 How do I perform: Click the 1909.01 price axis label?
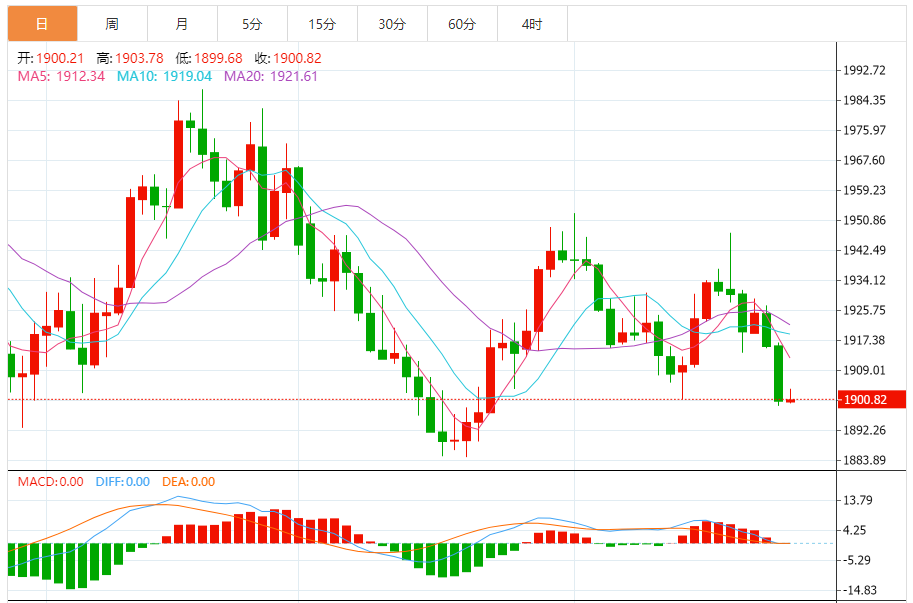865,370
